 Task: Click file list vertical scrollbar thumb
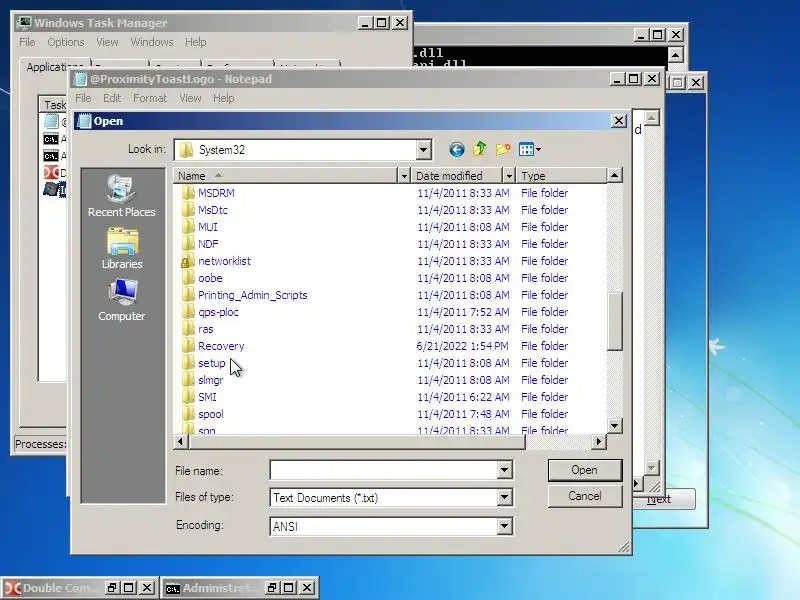[x=614, y=321]
